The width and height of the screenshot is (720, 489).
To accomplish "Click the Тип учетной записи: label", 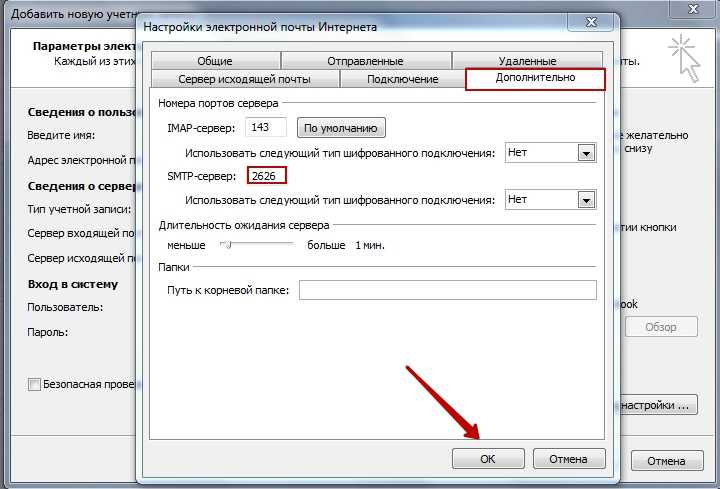I will (x=79, y=209).
